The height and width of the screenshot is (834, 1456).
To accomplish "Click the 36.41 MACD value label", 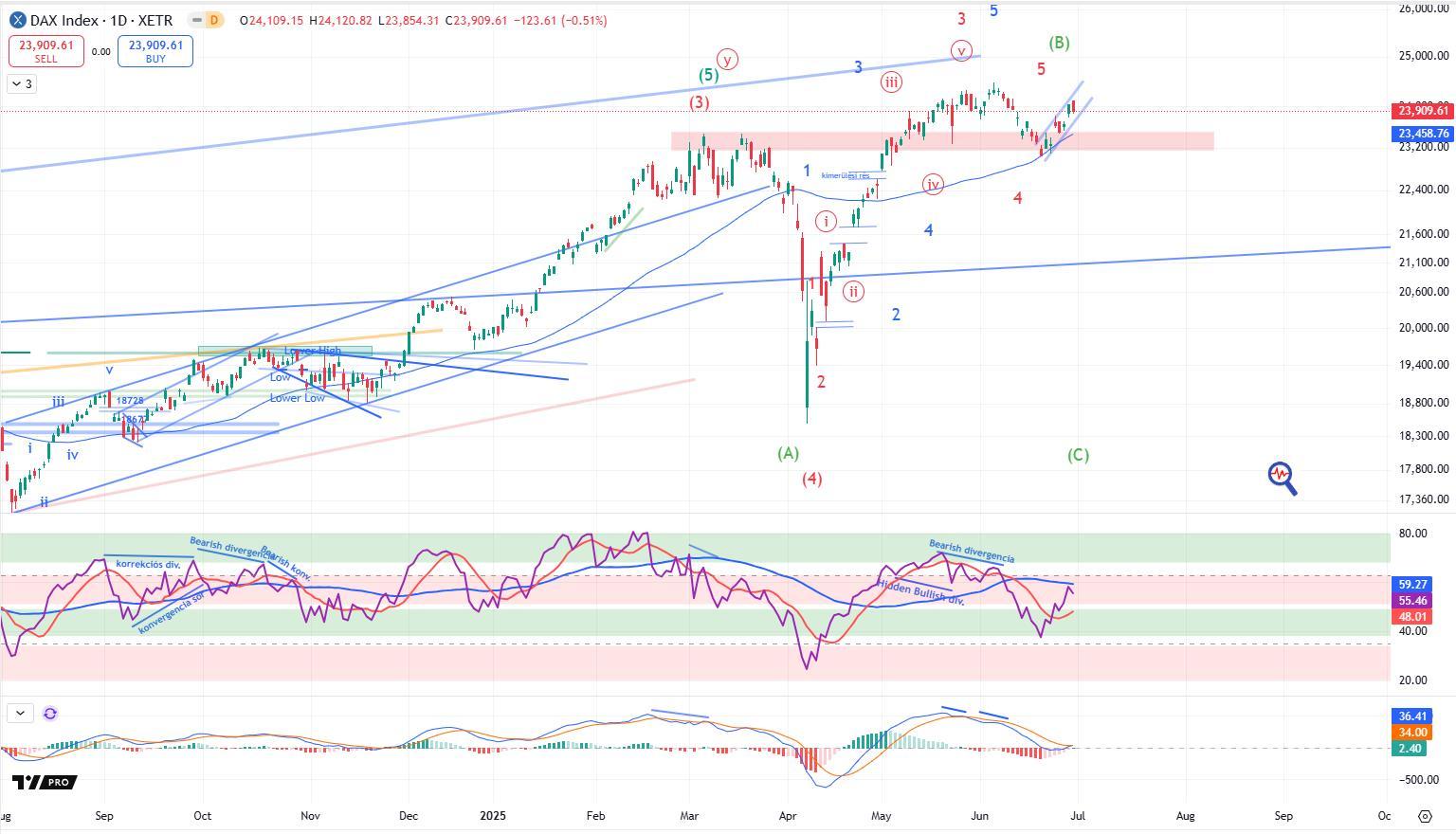I will (1413, 716).
